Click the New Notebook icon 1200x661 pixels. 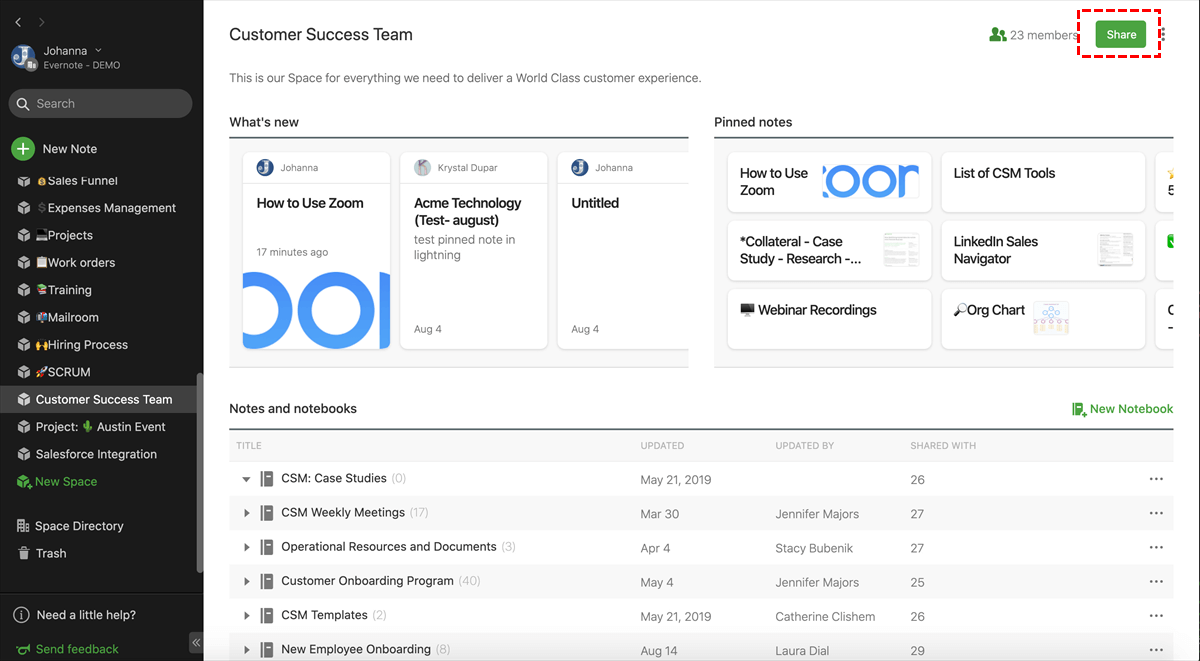coord(1079,409)
